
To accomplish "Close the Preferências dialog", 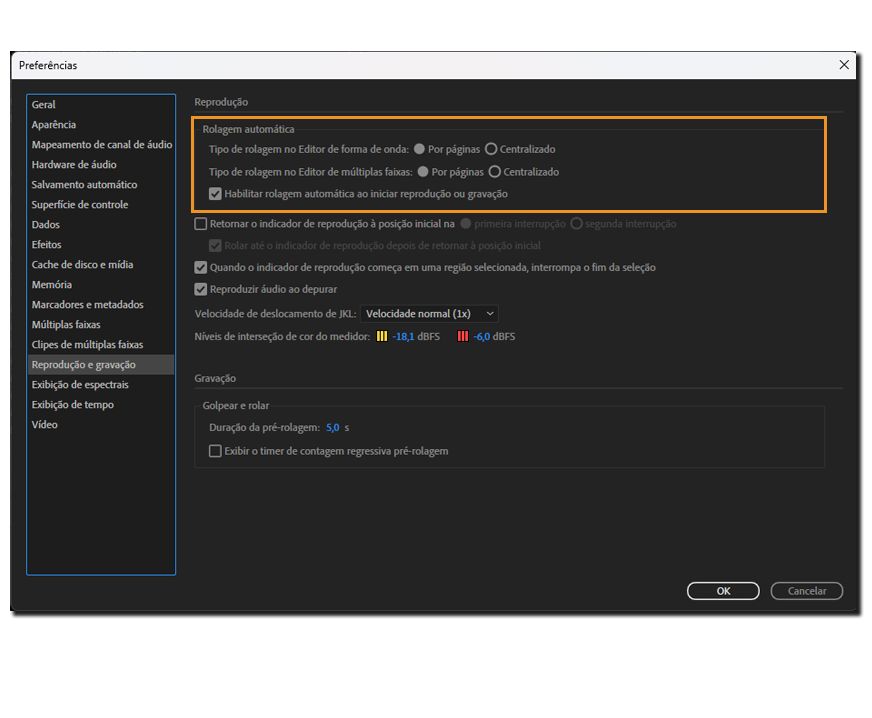I will (844, 65).
